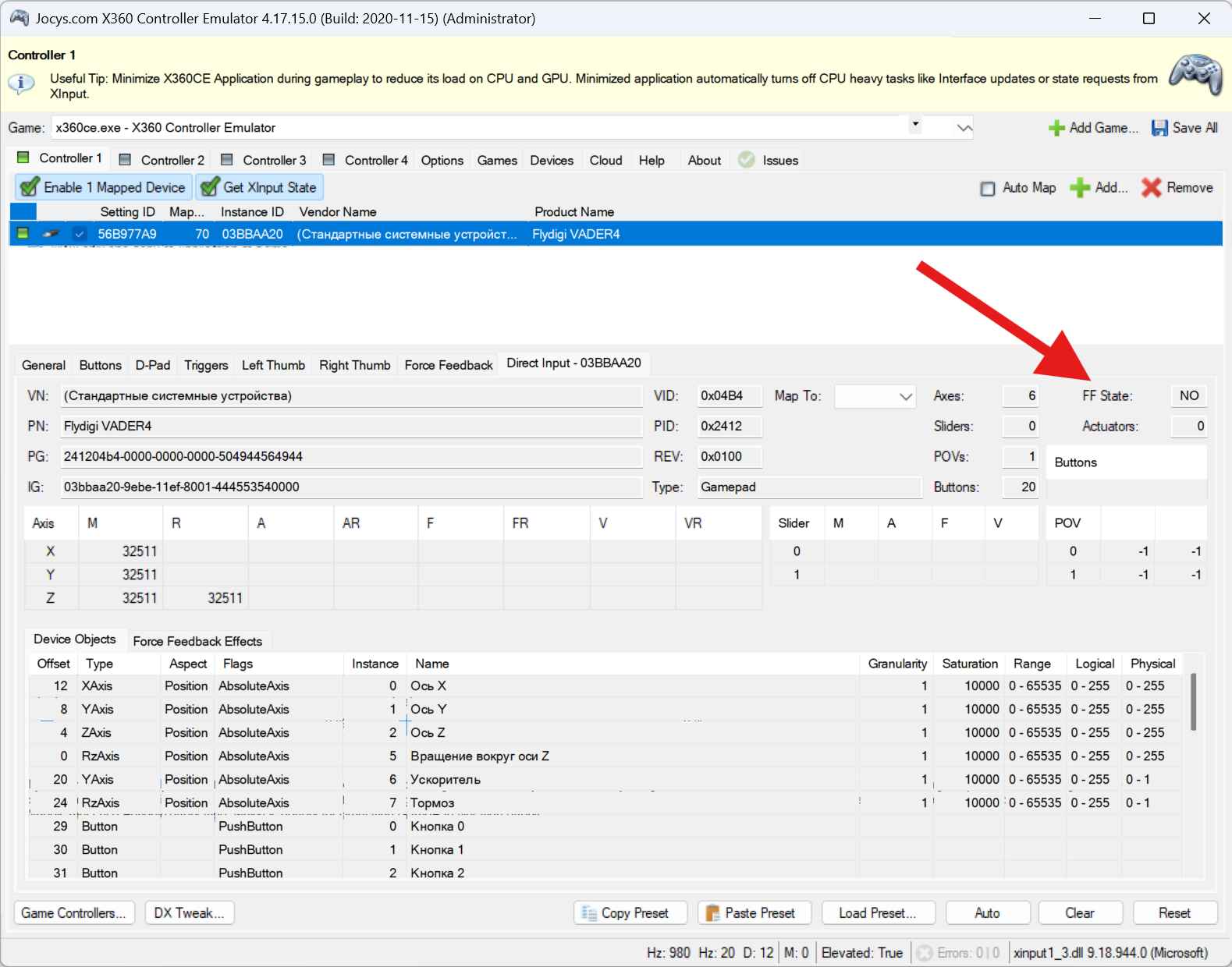Switch to the Controller 4 tab
1232x967 pixels.
366,160
